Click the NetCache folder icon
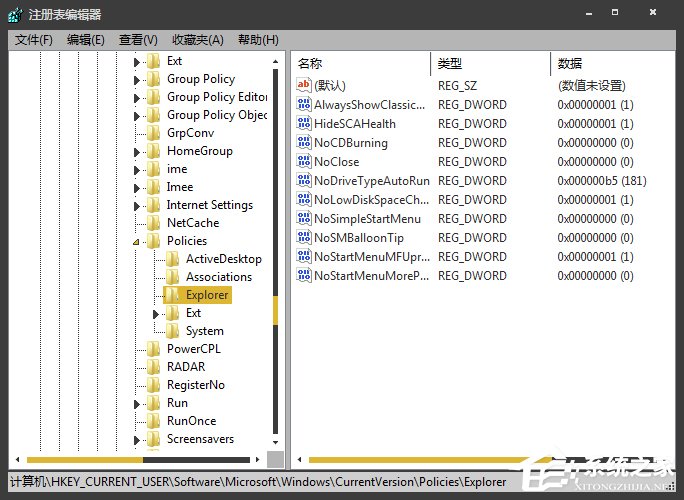Viewport: 684px width, 500px height. click(154, 223)
